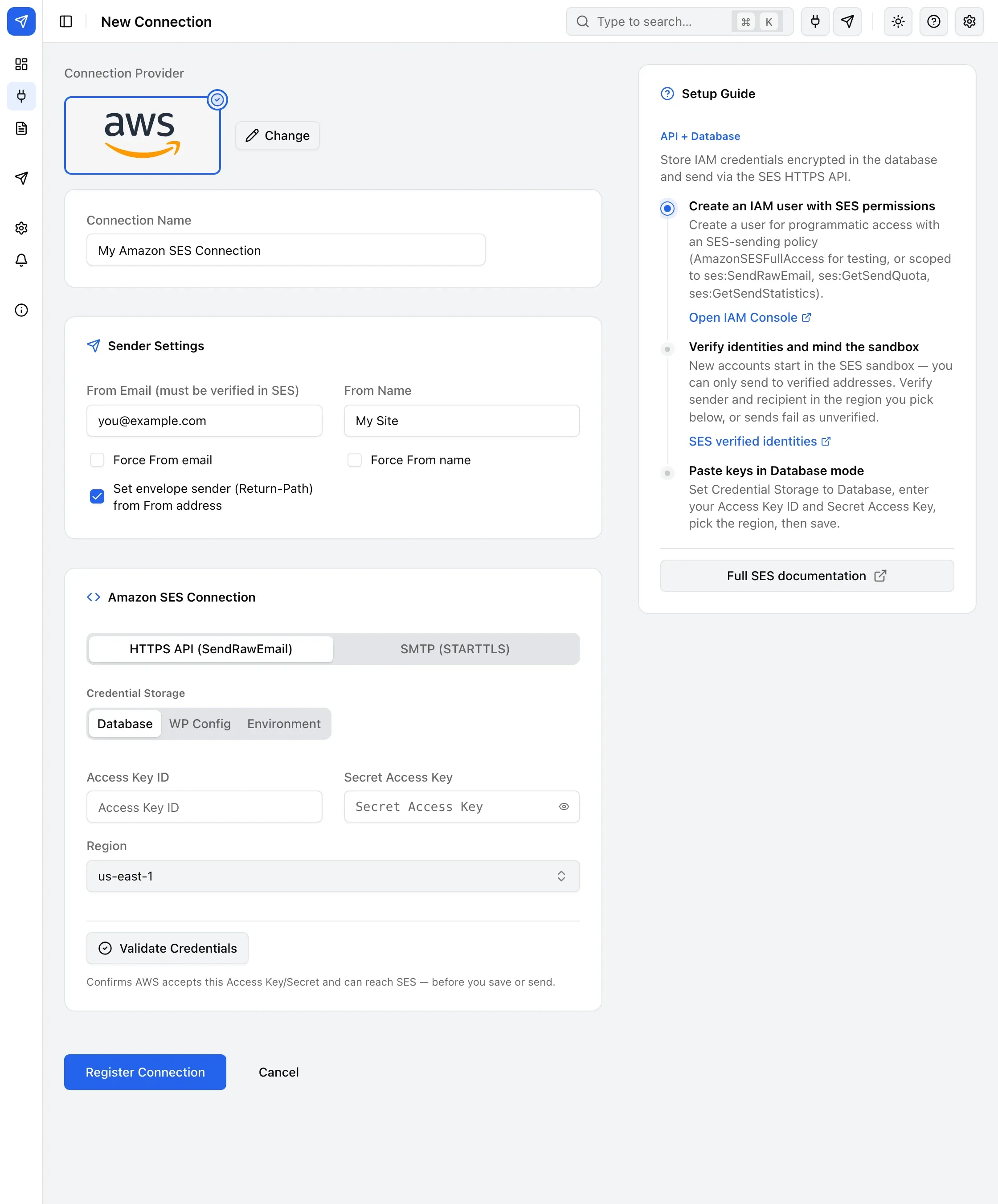998x1204 pixels.
Task: Open the document log icon in sidebar
Action: (x=21, y=128)
